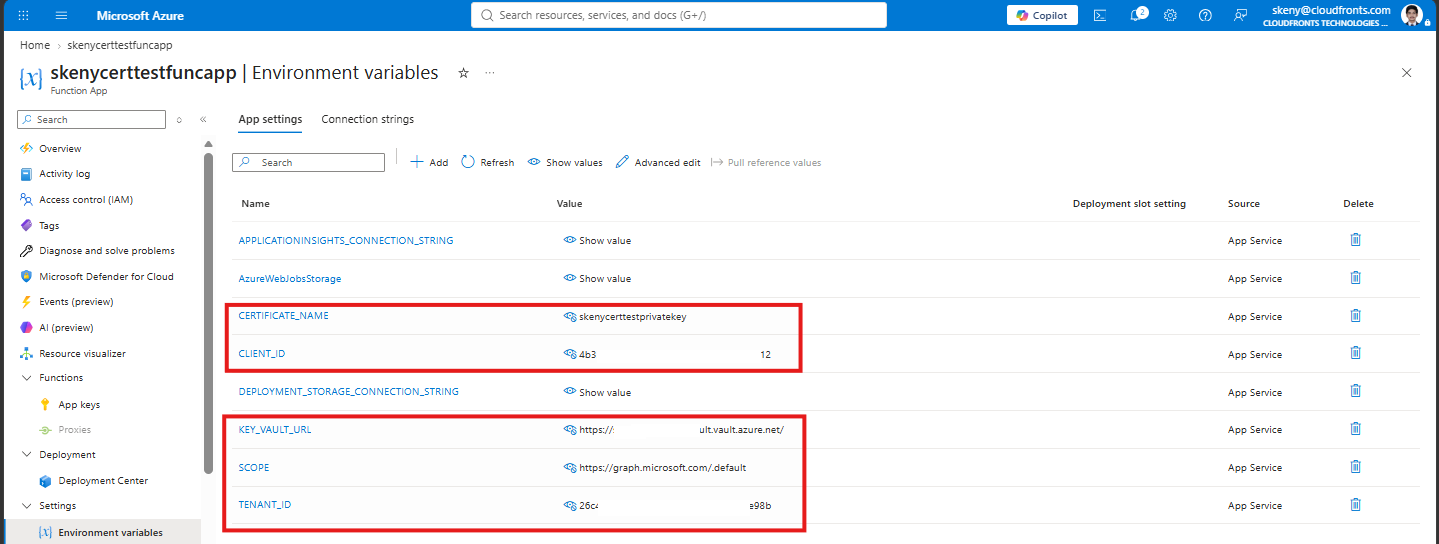Image resolution: width=1439 pixels, height=544 pixels.
Task: Open the hamburger portal menu
Action: click(62, 16)
